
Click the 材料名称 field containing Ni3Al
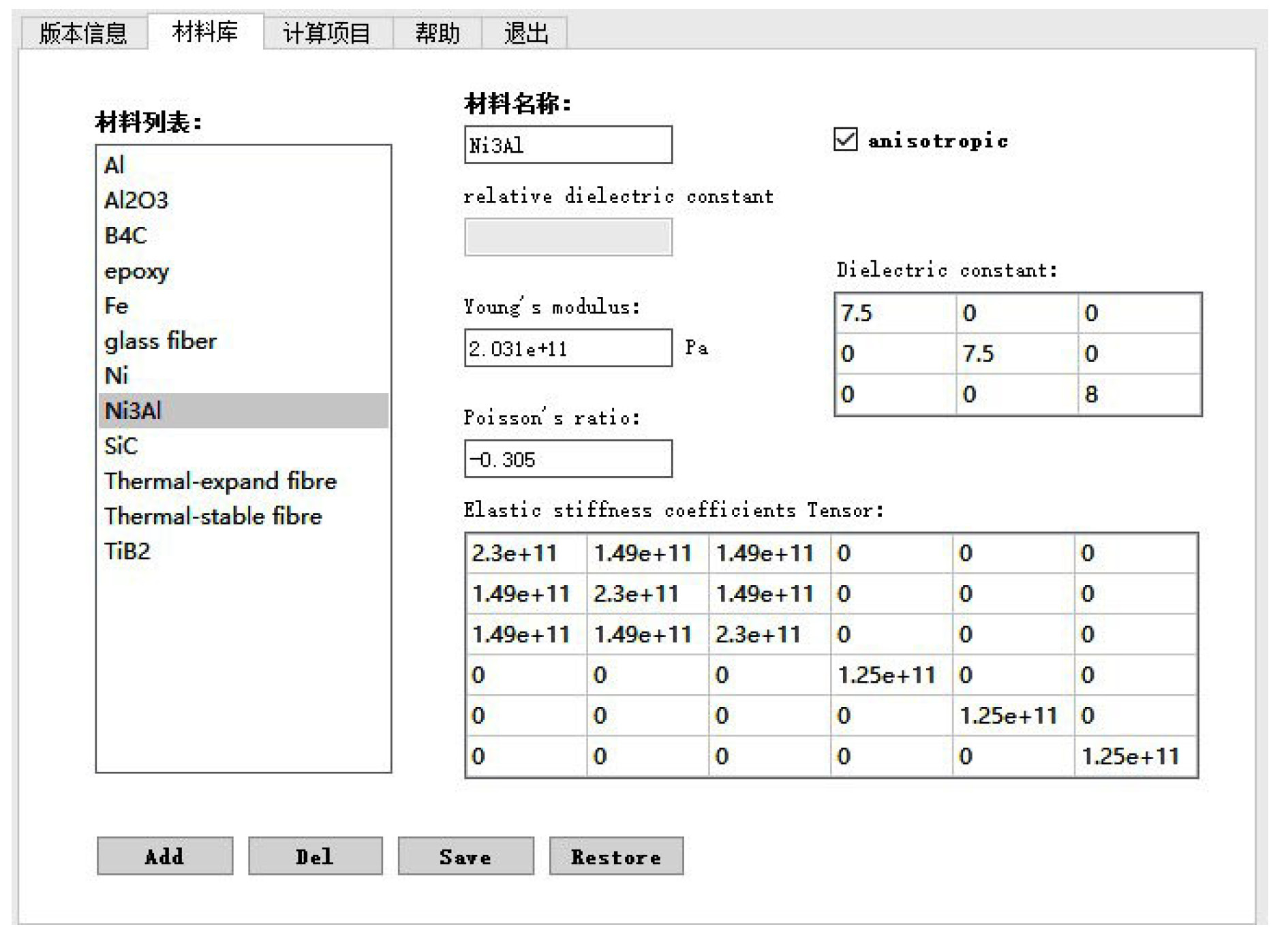568,145
